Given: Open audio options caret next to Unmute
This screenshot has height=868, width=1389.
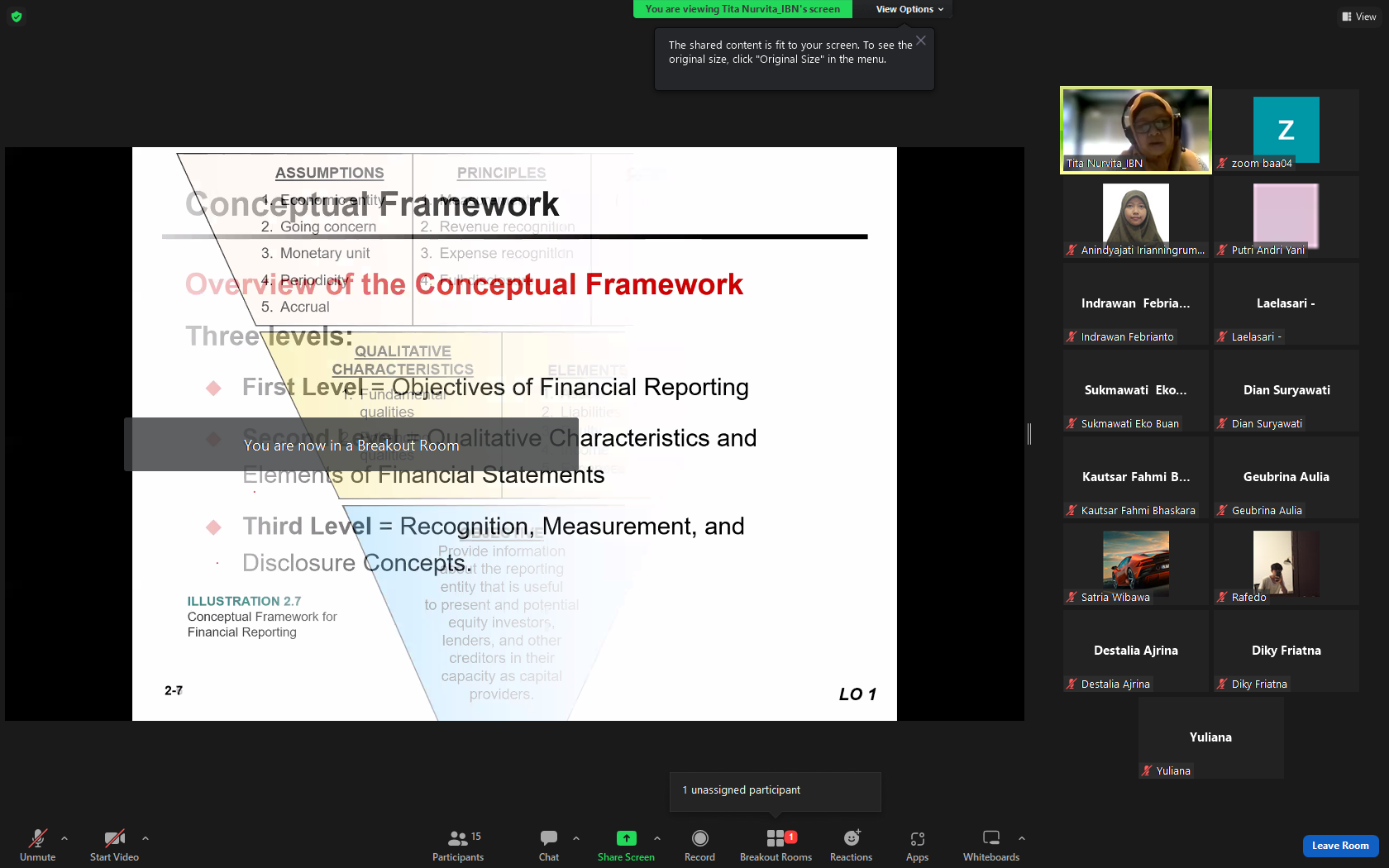Looking at the screenshot, I should click(64, 838).
